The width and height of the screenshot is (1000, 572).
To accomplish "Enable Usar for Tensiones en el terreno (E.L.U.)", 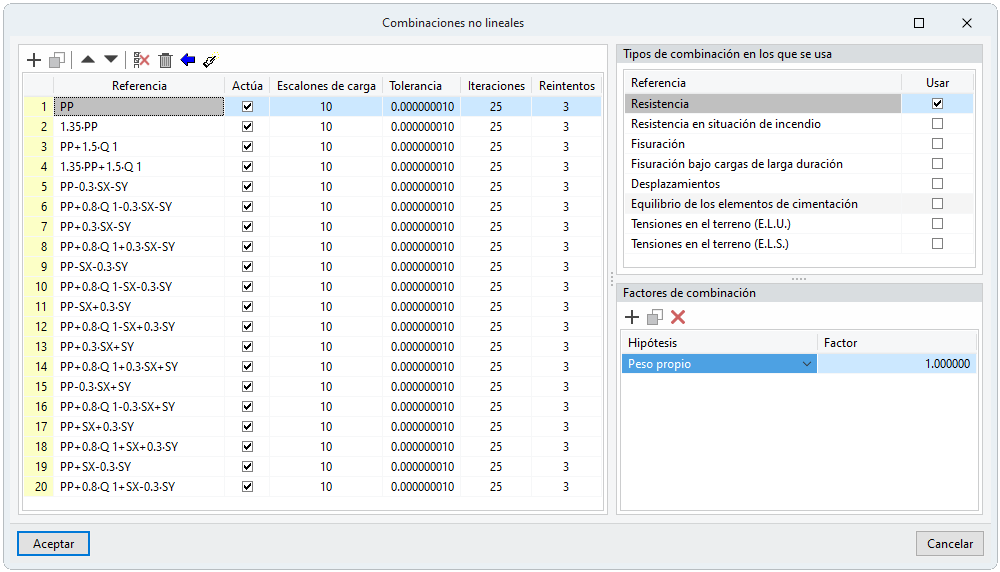I will 937,224.
